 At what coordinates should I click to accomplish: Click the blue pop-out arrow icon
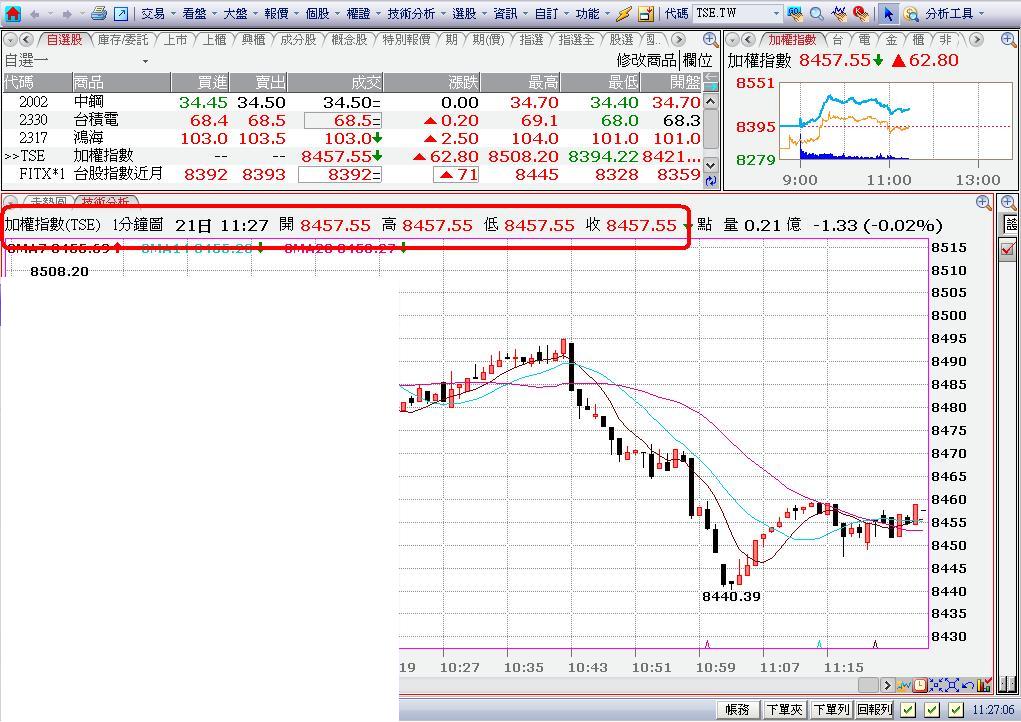click(x=121, y=14)
